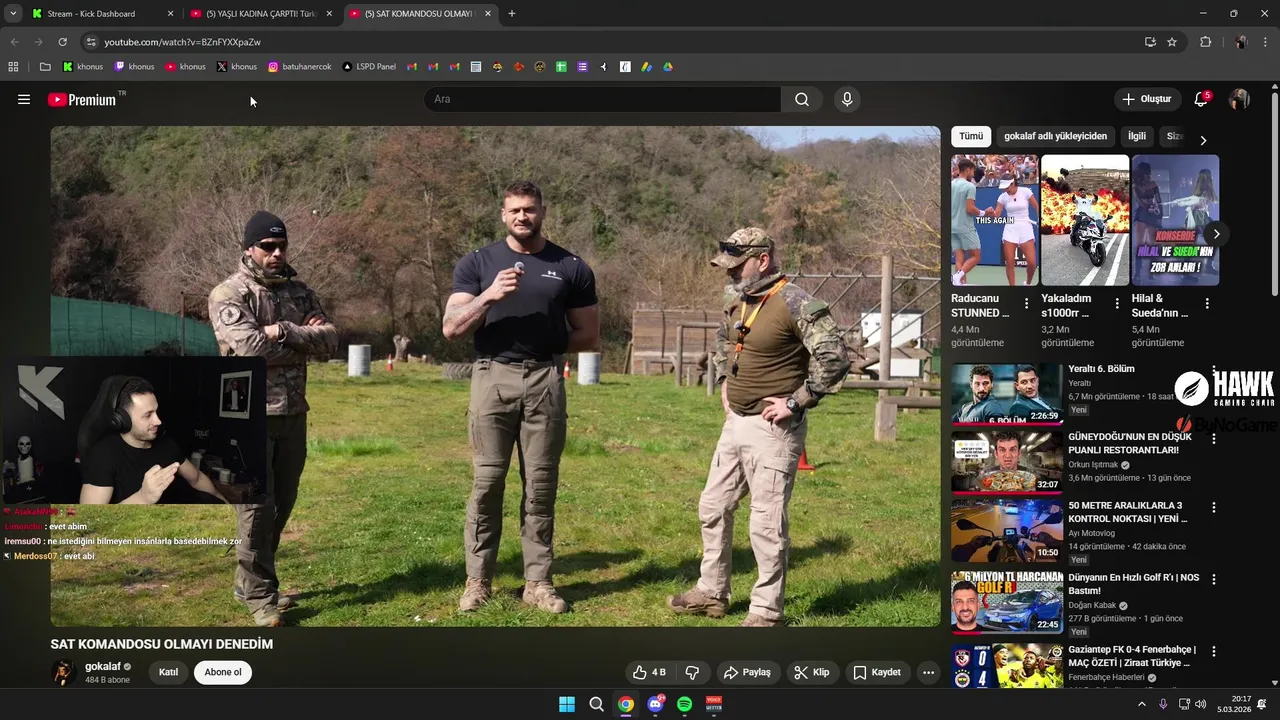Image resolution: width=1280 pixels, height=720 pixels.
Task: Open the YouTube account avatar menu
Action: 1239,99
